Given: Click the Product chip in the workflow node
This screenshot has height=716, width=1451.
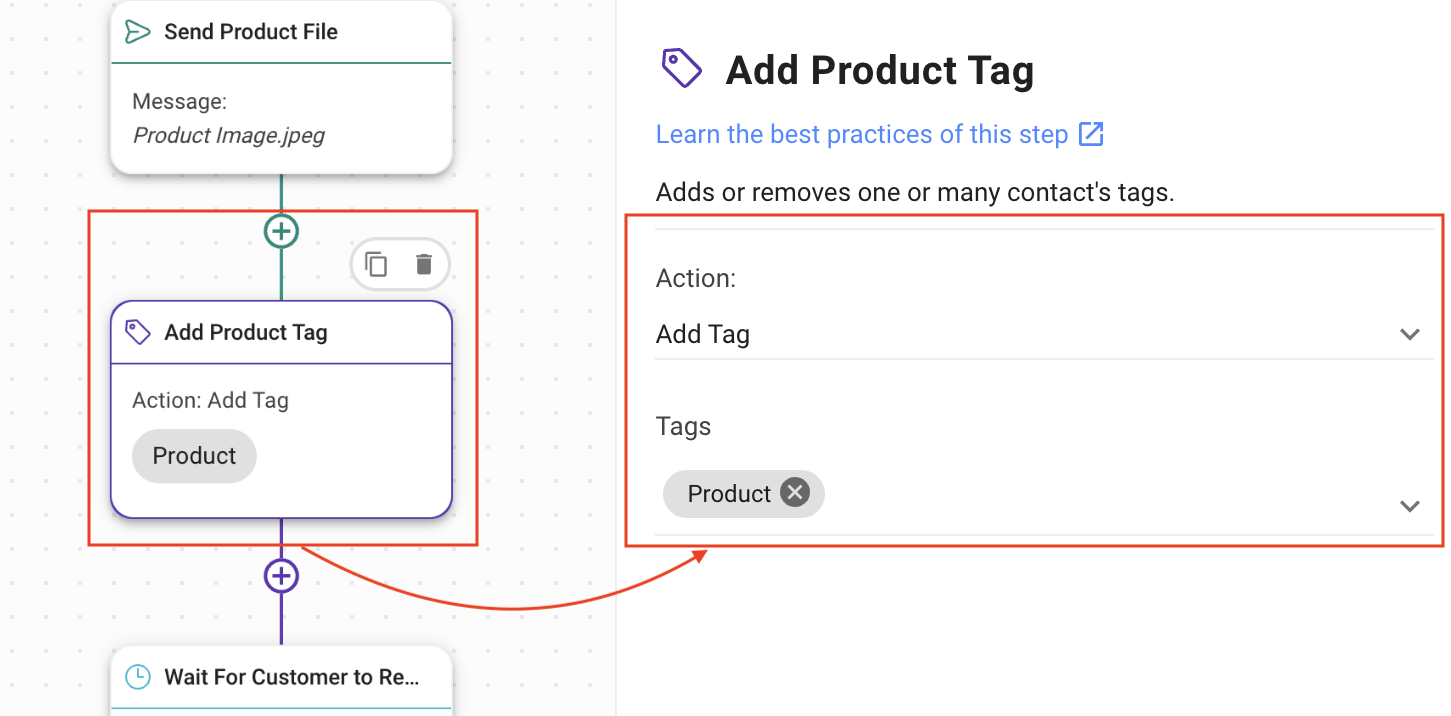Looking at the screenshot, I should 194,456.
